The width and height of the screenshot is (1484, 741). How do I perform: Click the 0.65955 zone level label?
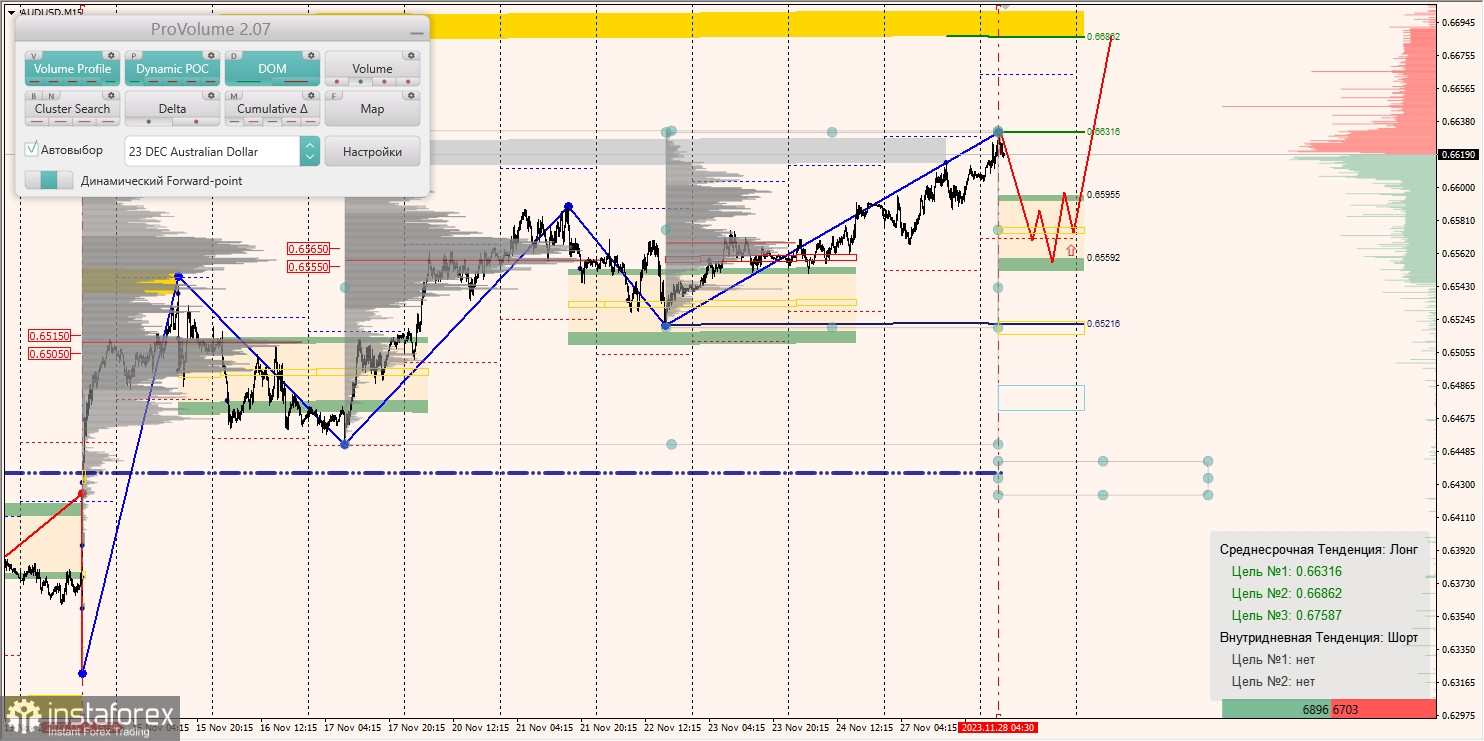click(1103, 195)
